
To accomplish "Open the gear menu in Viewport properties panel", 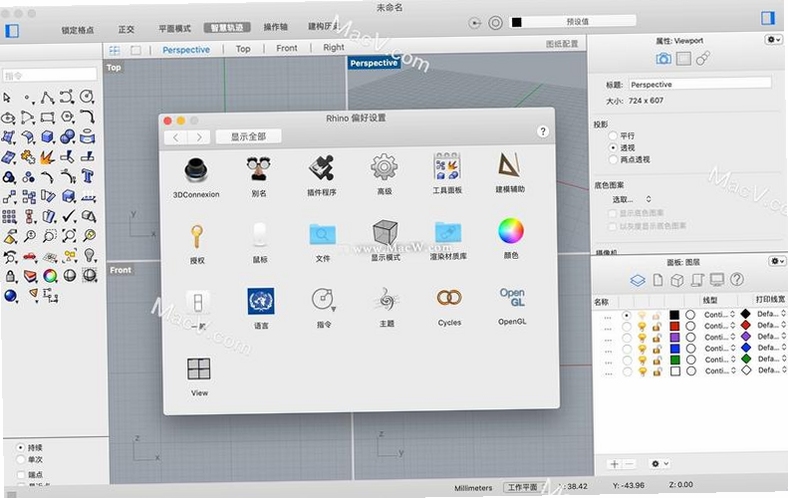I will [x=773, y=40].
